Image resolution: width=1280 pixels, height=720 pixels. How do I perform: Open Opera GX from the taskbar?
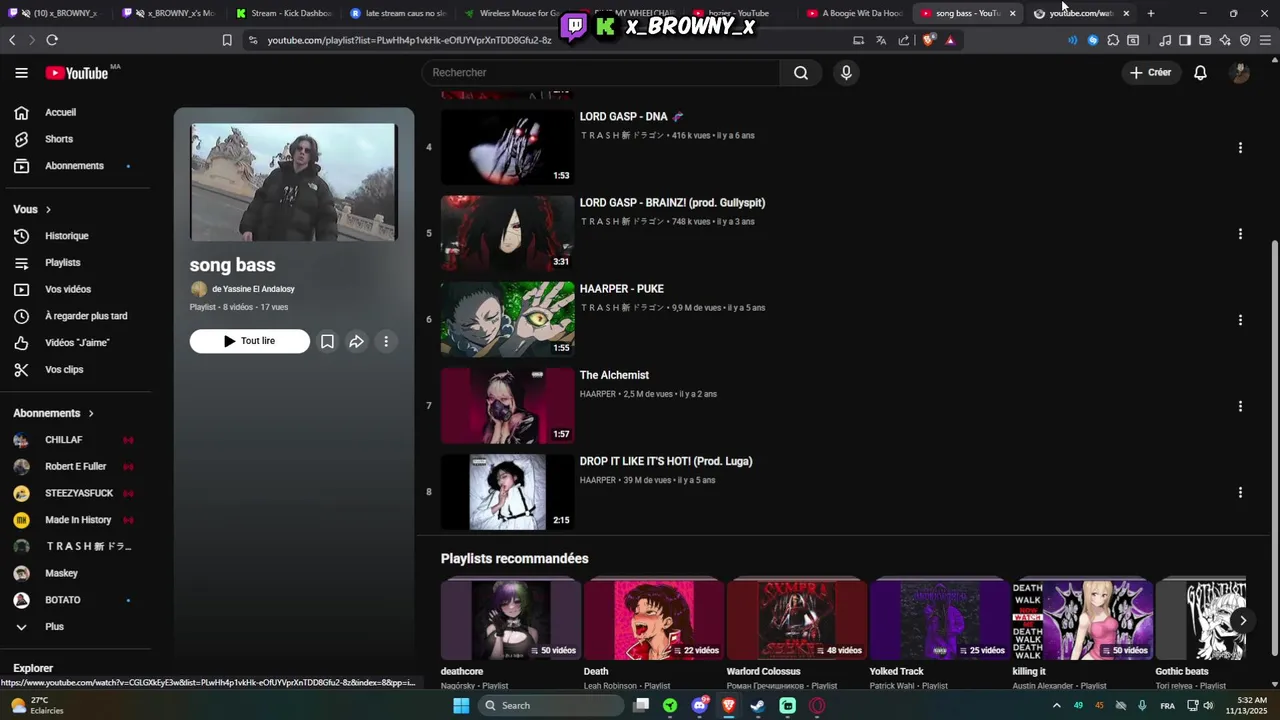[x=817, y=705]
